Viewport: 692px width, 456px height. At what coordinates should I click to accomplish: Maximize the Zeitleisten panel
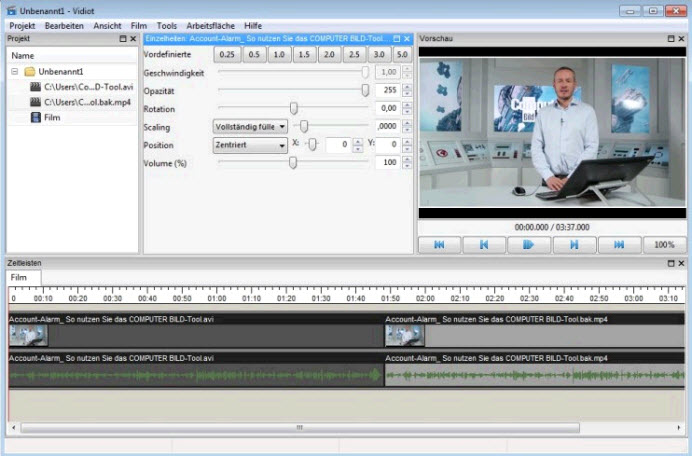(x=671, y=263)
